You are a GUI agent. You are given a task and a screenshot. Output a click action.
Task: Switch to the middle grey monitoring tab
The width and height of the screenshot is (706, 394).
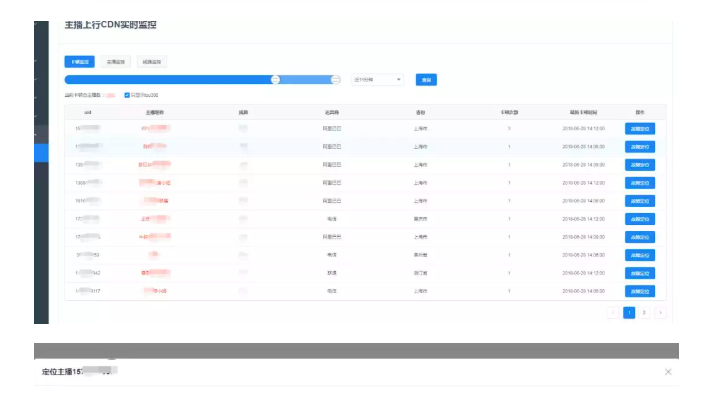(x=116, y=62)
